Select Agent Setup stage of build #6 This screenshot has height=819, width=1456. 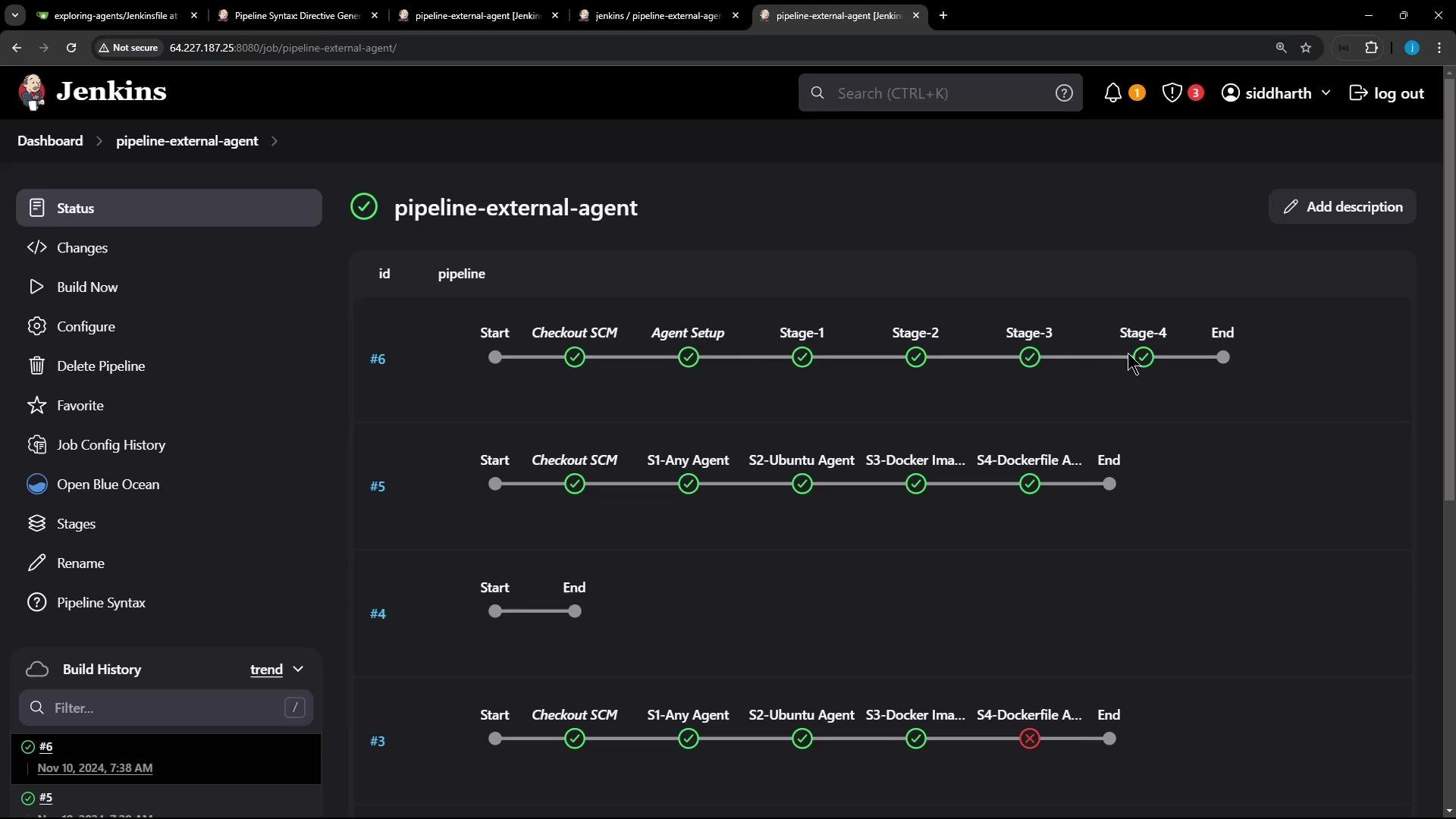click(x=689, y=357)
